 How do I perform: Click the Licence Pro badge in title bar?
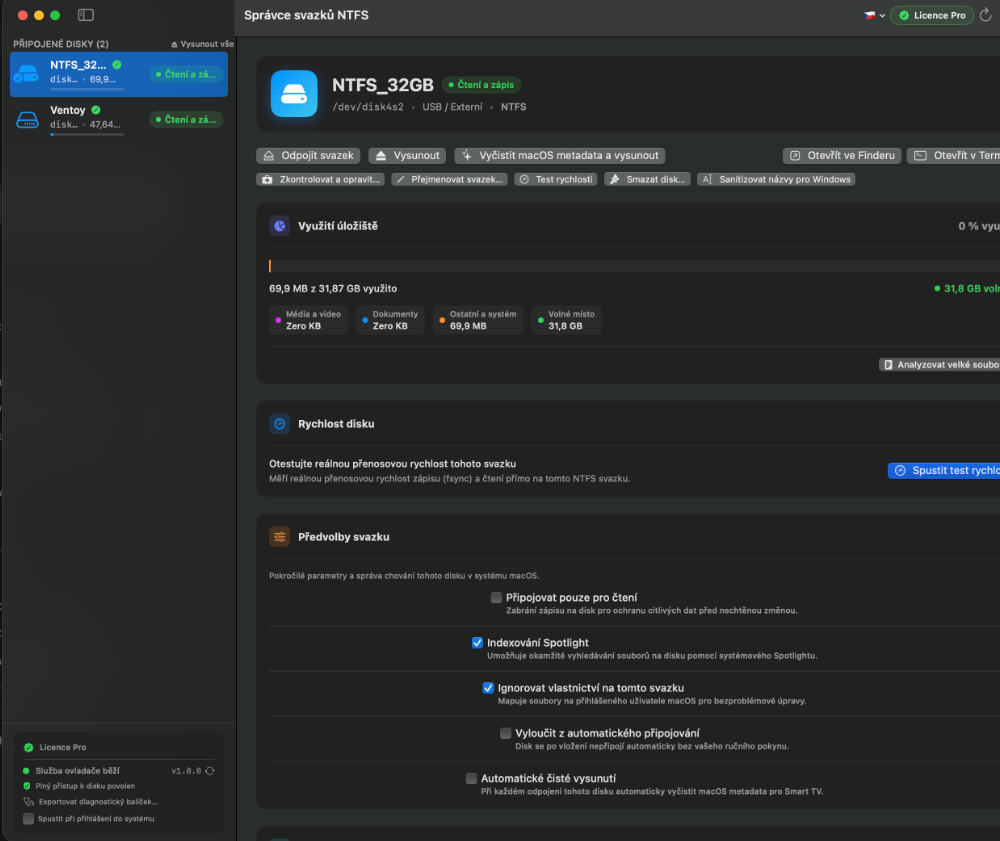click(x=932, y=15)
